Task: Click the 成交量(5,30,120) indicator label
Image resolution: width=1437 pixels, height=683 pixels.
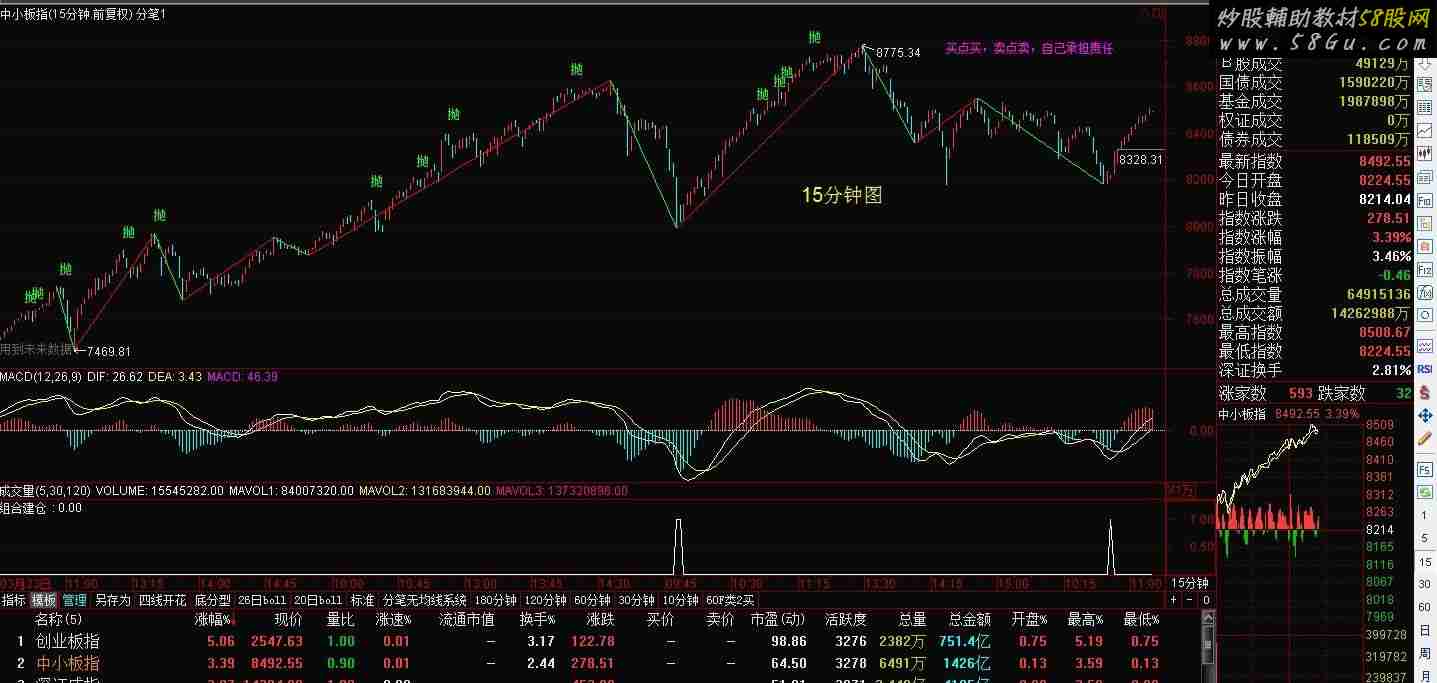Action: (x=45, y=491)
